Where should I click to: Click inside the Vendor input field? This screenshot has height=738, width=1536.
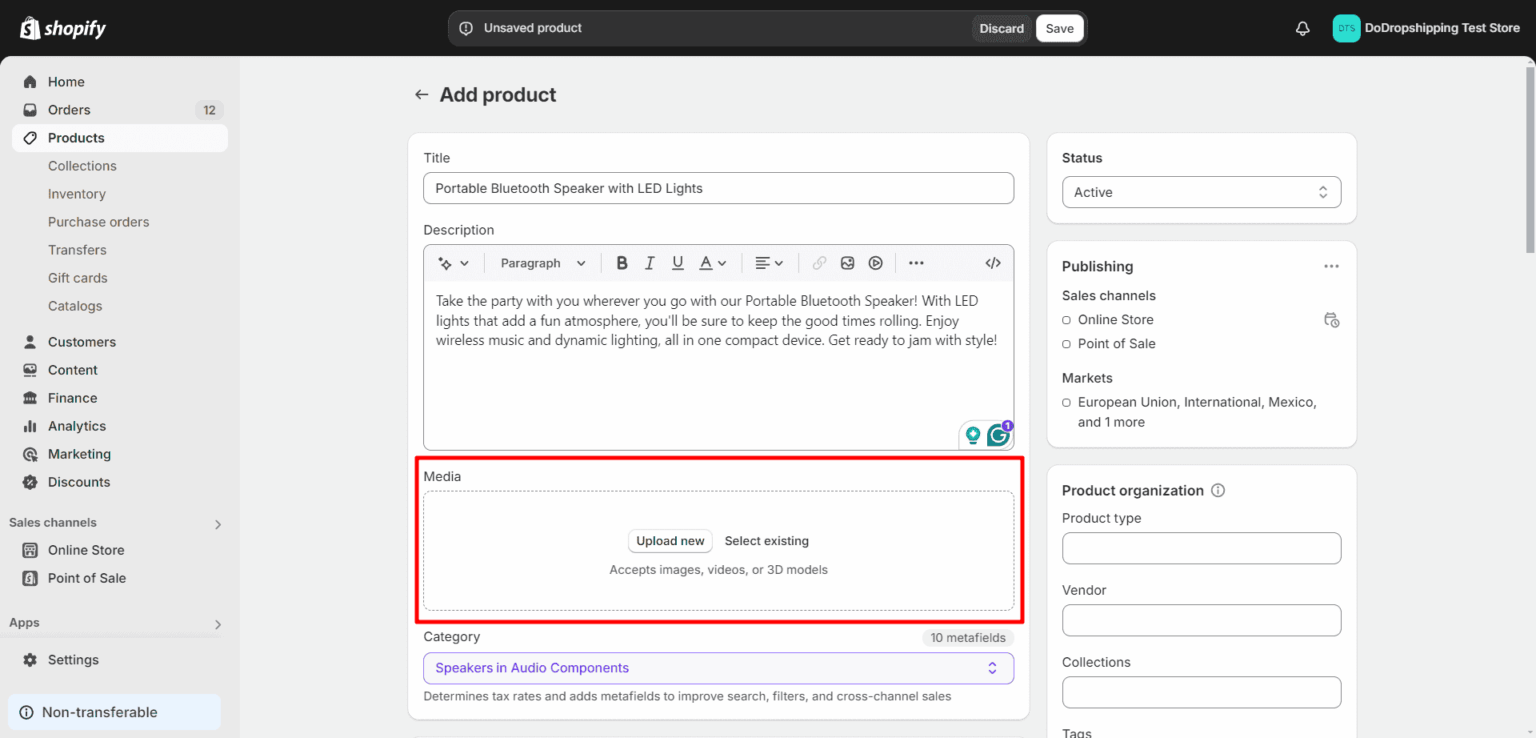pos(1201,620)
